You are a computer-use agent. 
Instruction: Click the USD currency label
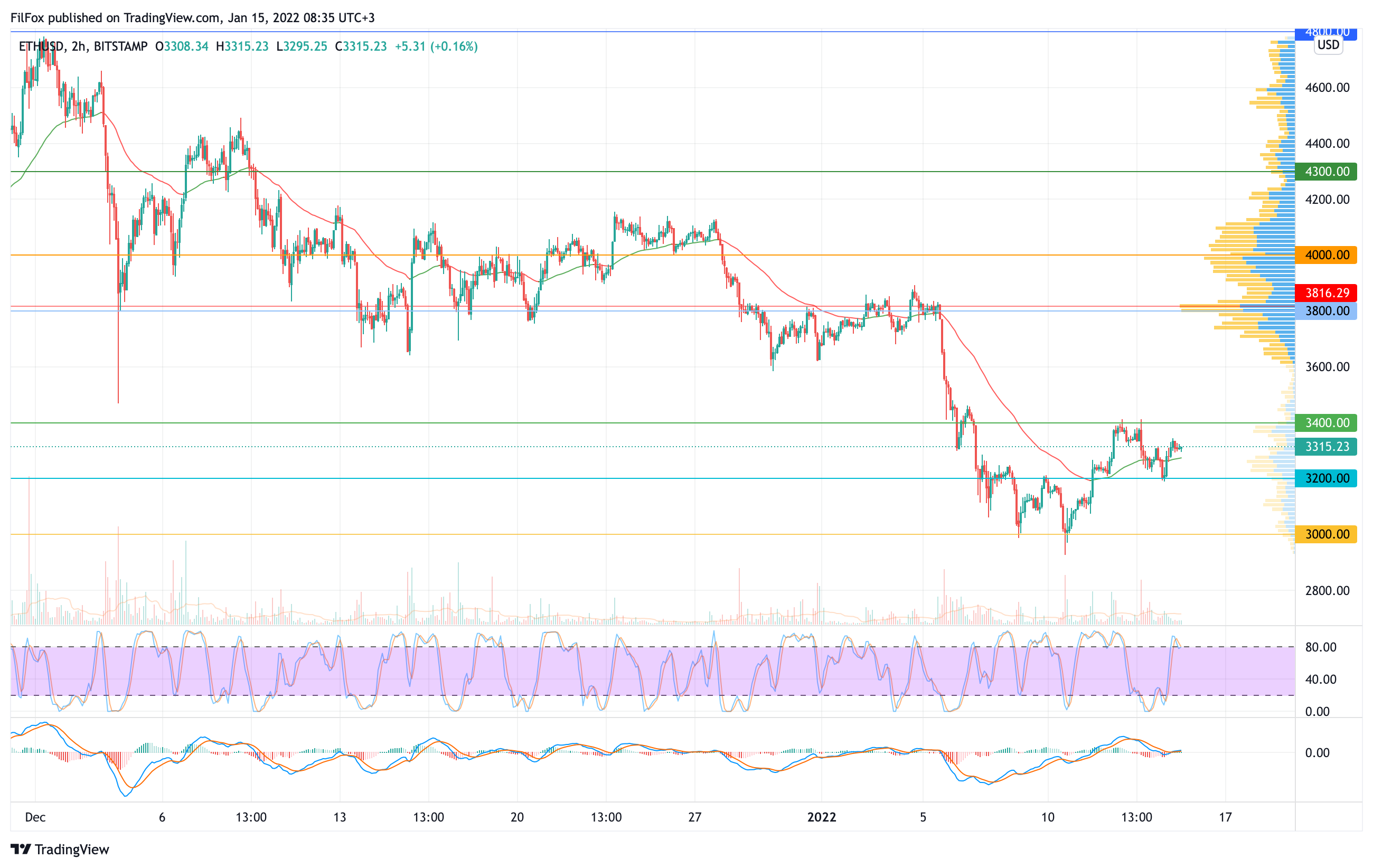click(x=1328, y=45)
